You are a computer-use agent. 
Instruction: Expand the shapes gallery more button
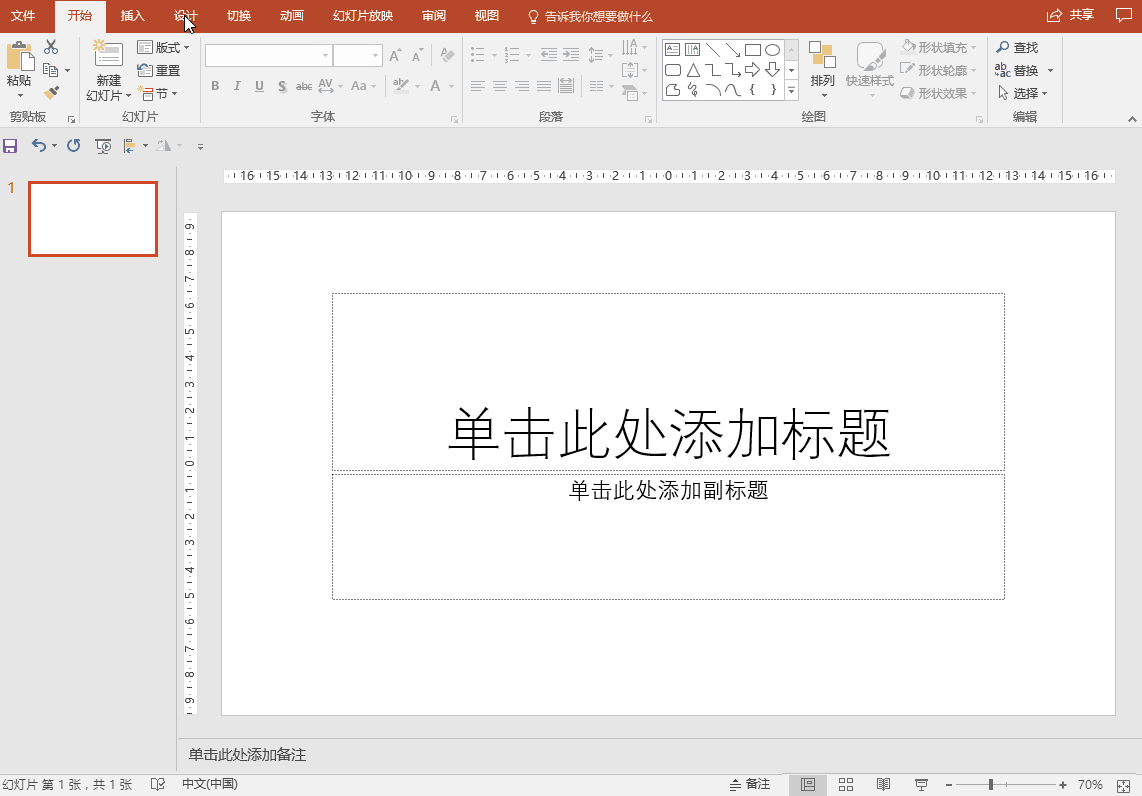(791, 91)
